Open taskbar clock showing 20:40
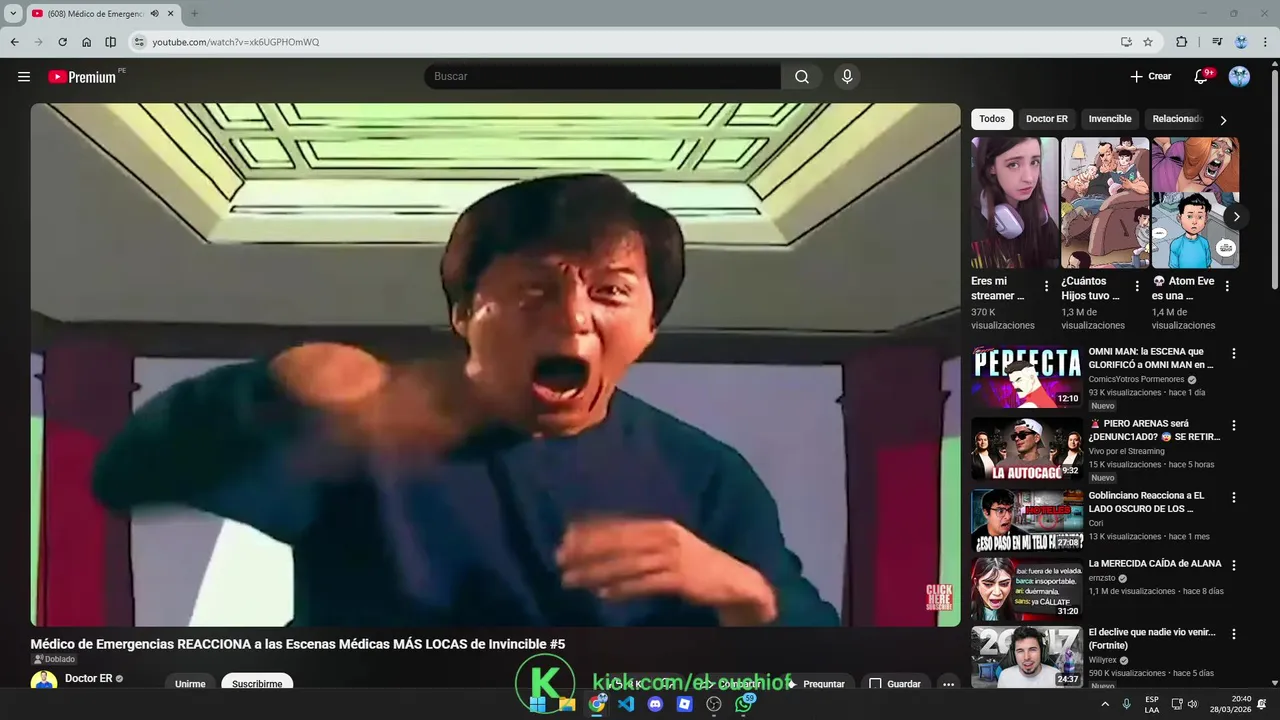 1232,704
